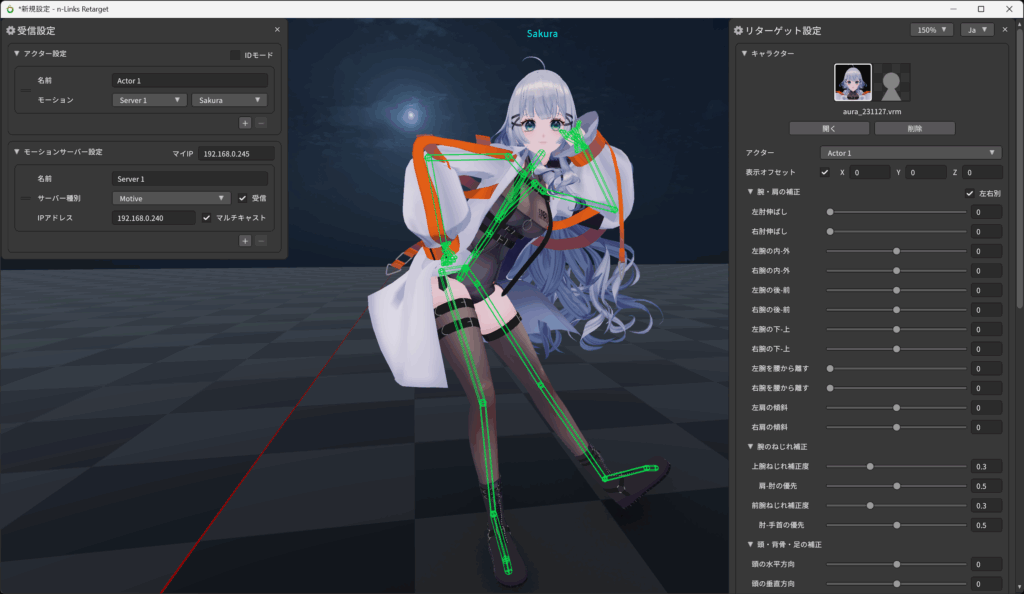Open the Motive server type dropdown
Screen dimensions: 1024x594
171,198
